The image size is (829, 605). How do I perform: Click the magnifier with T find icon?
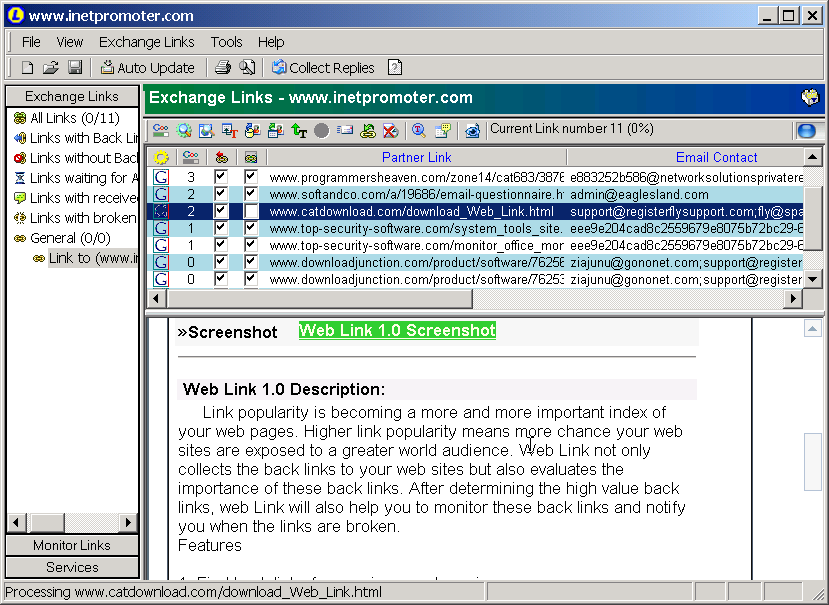tap(419, 130)
